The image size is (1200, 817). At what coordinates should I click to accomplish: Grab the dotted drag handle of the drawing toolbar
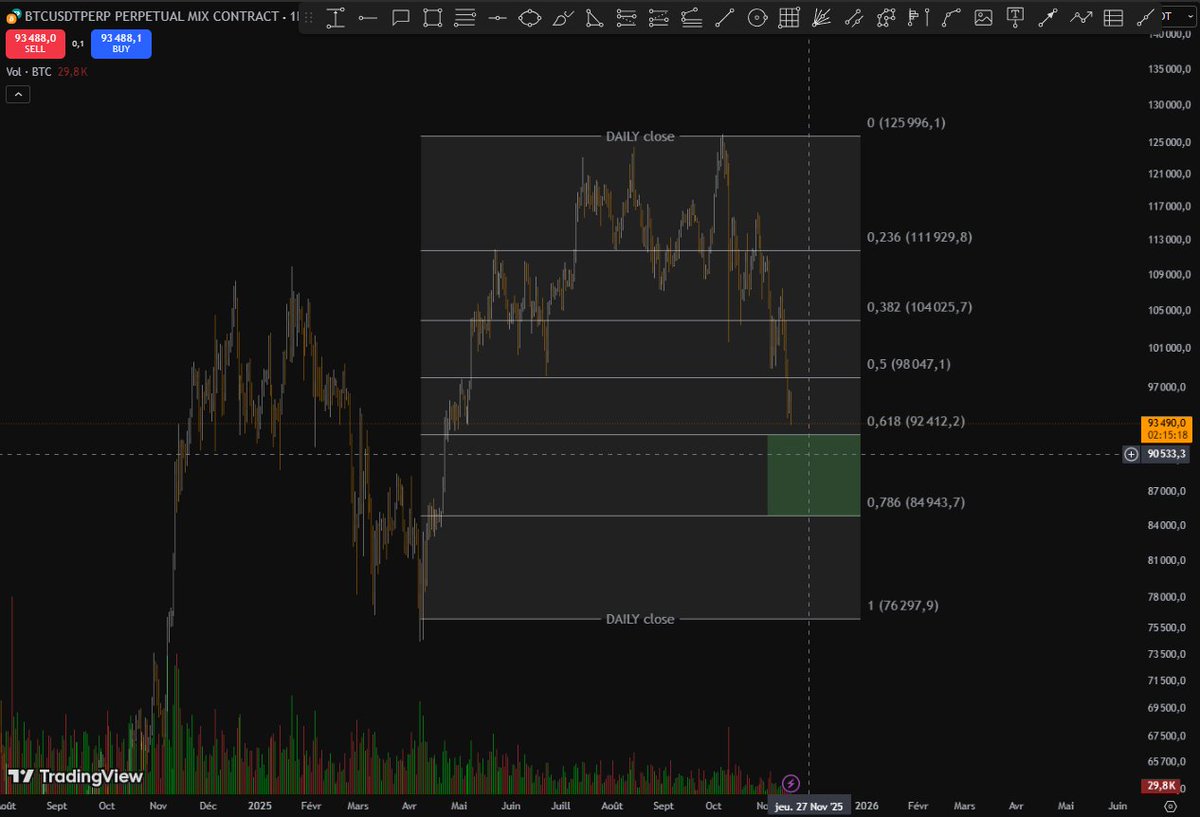[309, 16]
